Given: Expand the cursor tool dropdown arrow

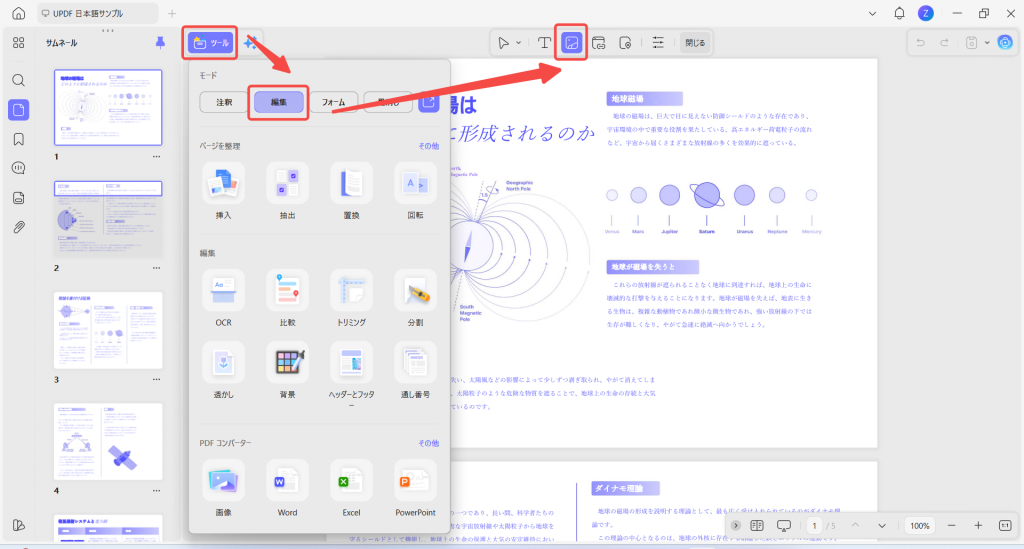Looking at the screenshot, I should [519, 43].
